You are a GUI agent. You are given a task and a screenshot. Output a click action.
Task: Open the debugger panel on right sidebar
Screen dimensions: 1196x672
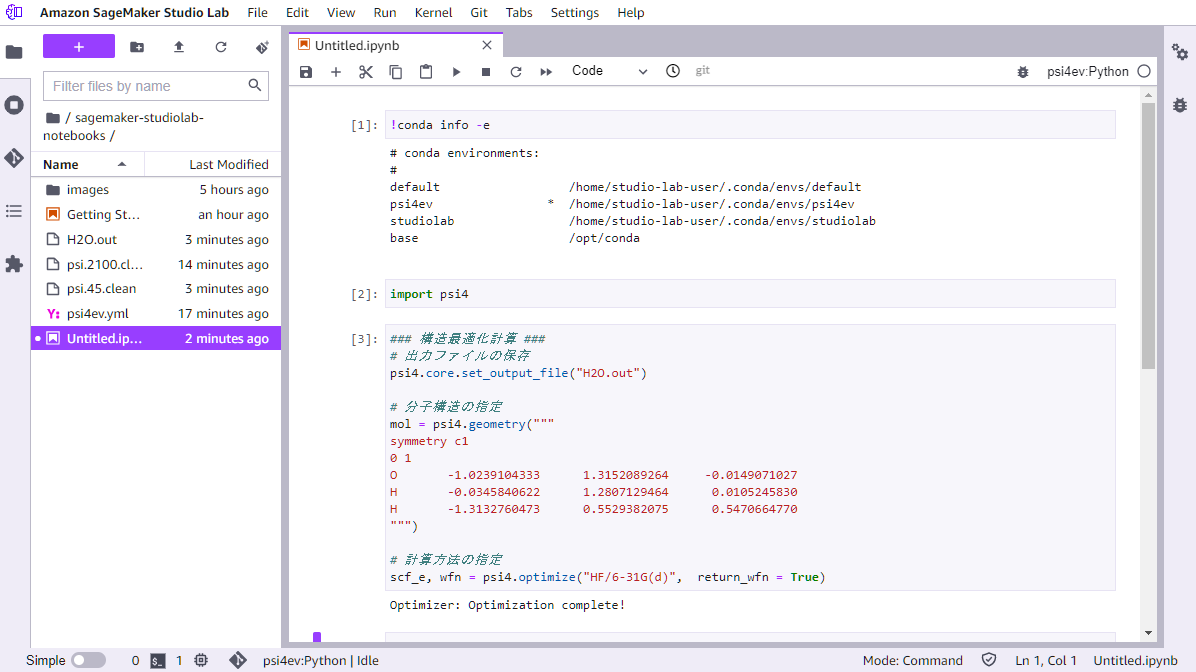tap(1180, 105)
